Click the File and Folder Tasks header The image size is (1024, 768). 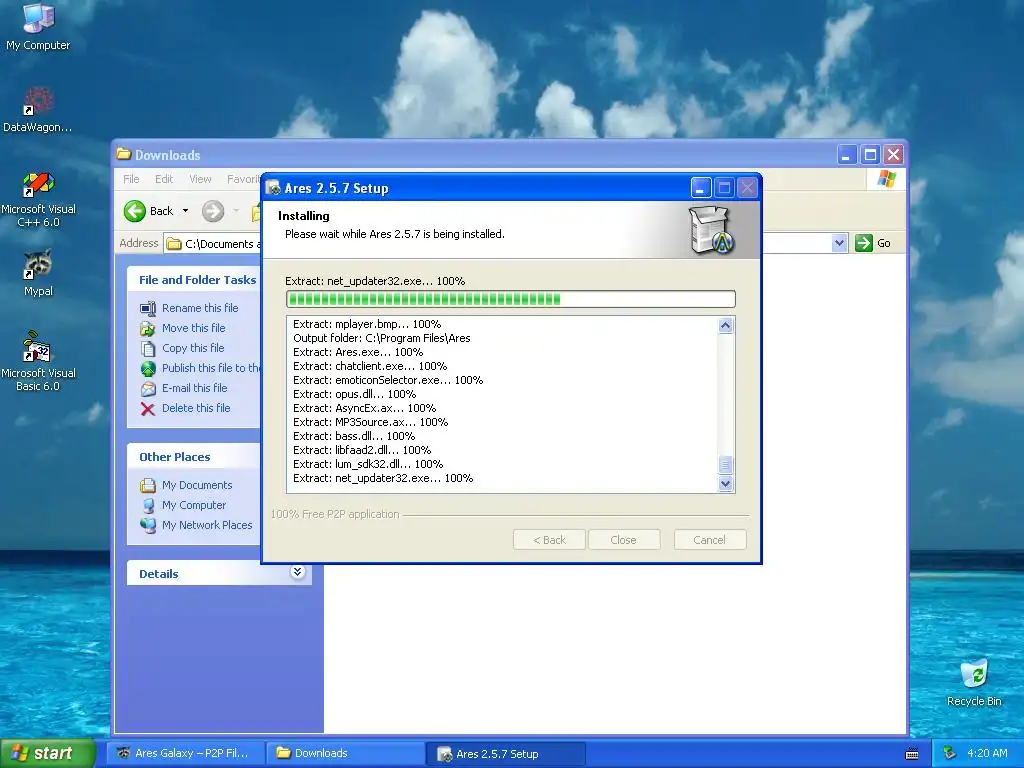[x=197, y=280]
